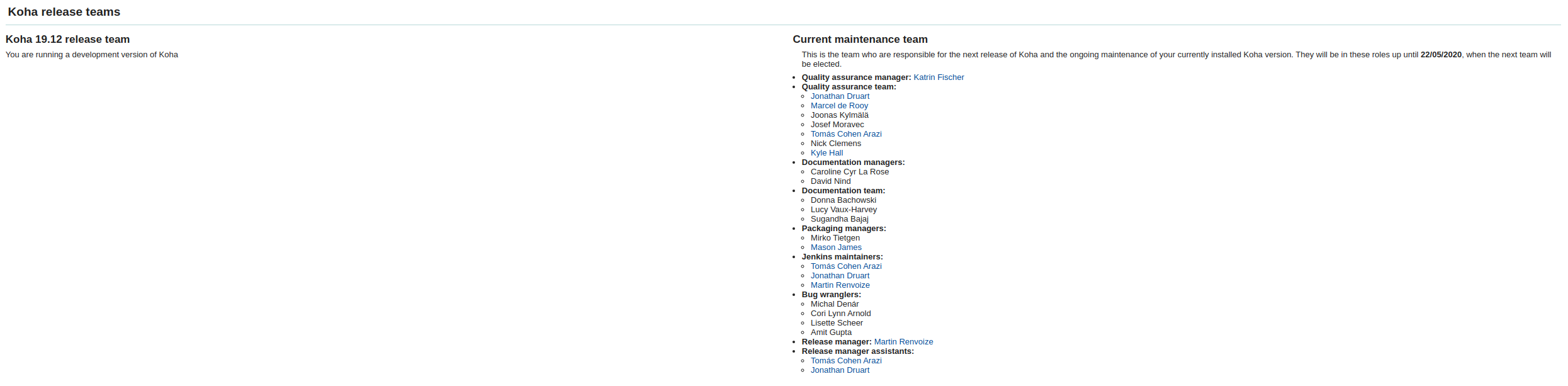Open the Marcel de Rooy link
The height and width of the screenshot is (386, 1568).
(839, 106)
